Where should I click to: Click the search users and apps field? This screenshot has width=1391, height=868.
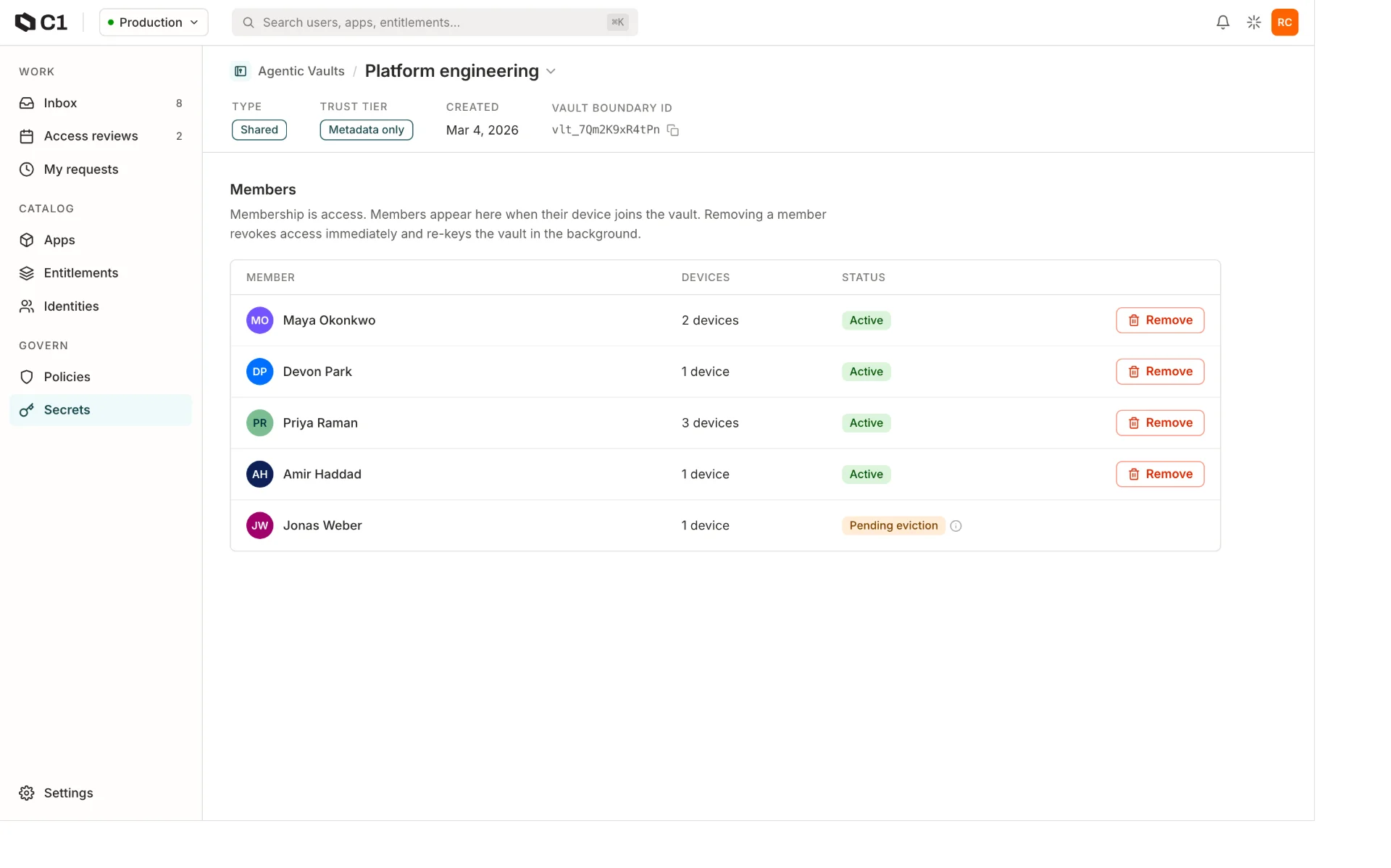click(435, 22)
